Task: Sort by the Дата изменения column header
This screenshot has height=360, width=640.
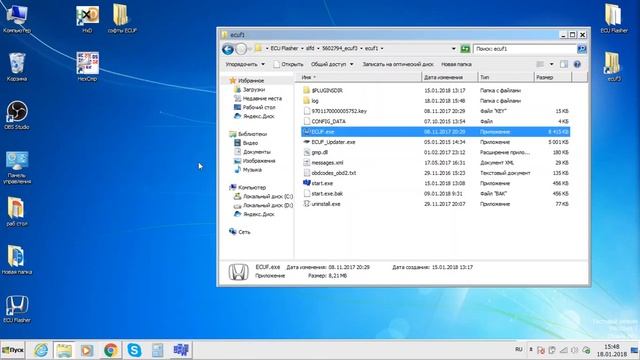Action: click(449, 77)
